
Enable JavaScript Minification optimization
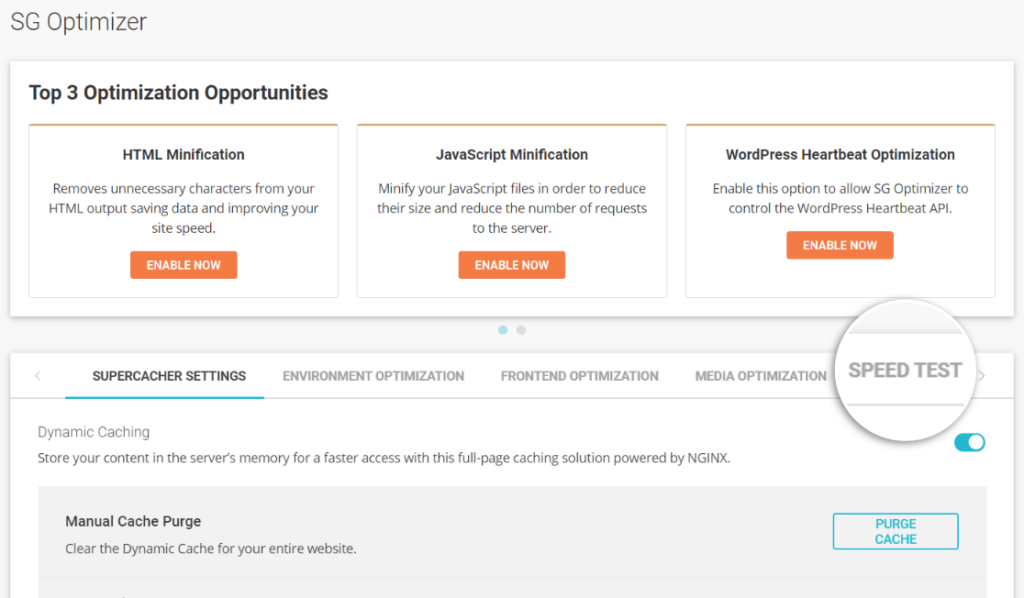[x=511, y=264]
